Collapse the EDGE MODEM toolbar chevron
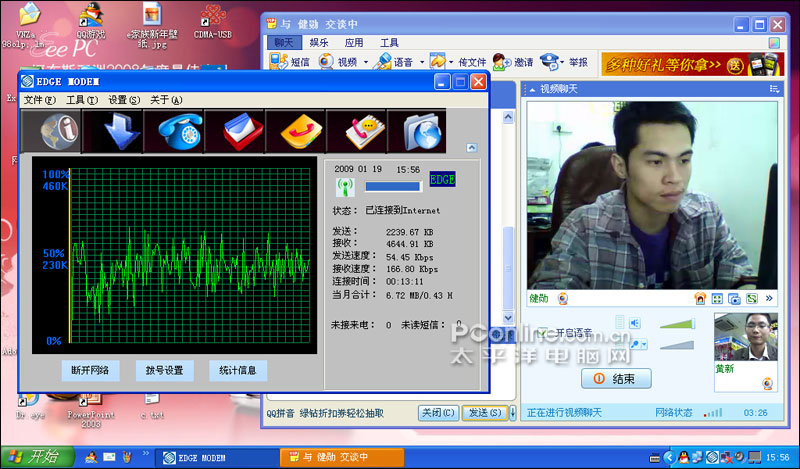Viewport: 800px width, 469px height. (x=471, y=148)
